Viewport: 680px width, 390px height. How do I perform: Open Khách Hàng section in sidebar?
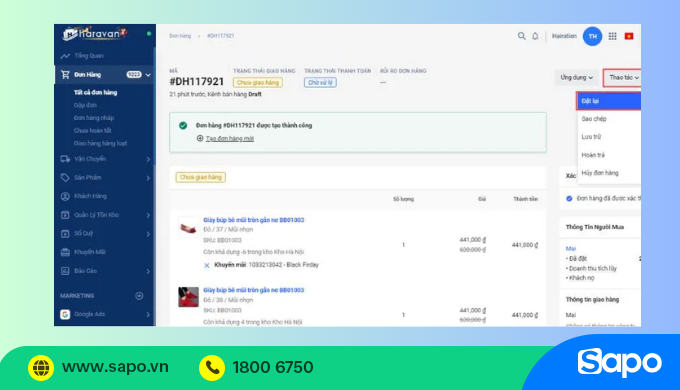[x=90, y=196]
